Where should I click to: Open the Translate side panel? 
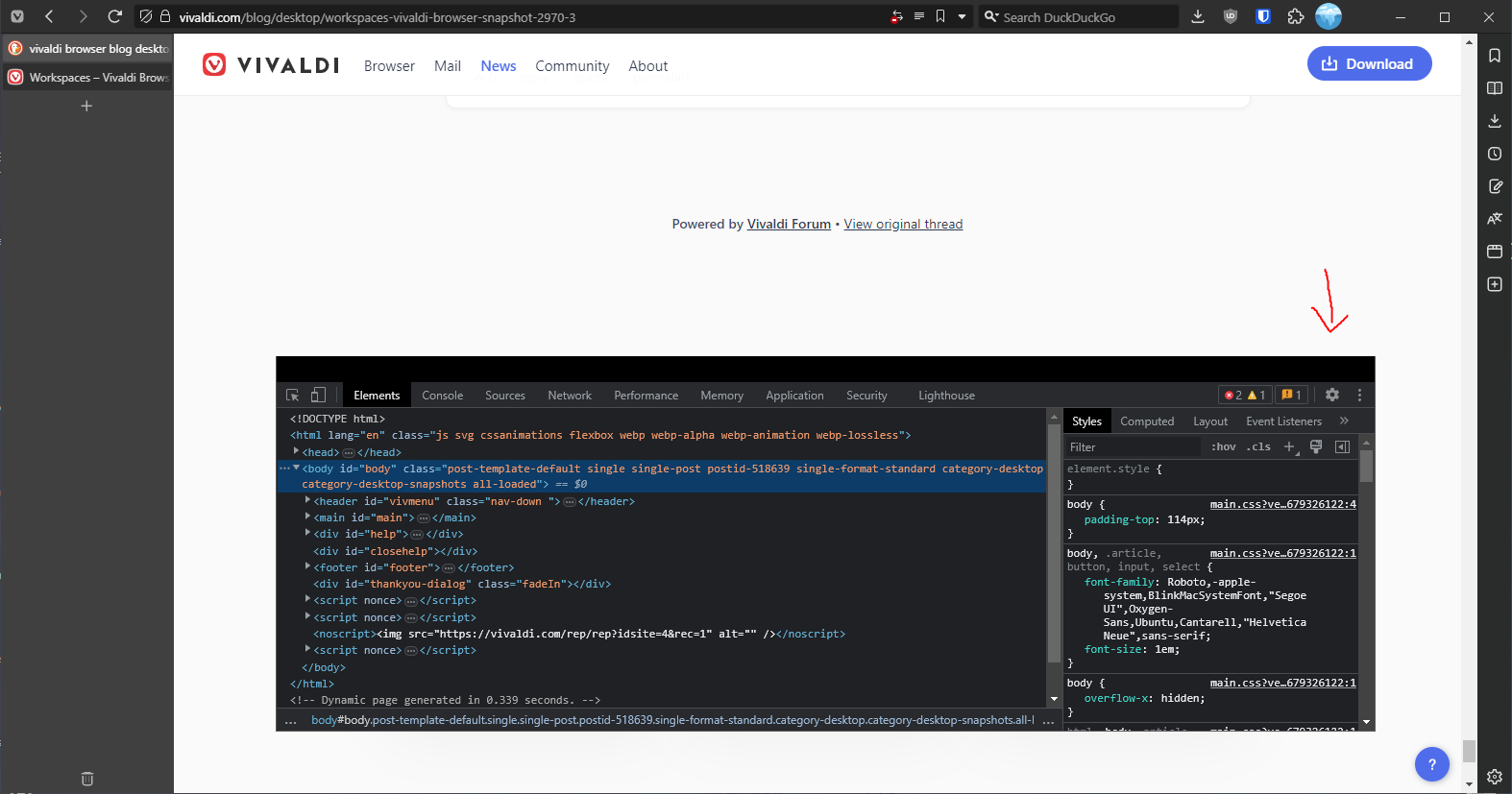1495,219
